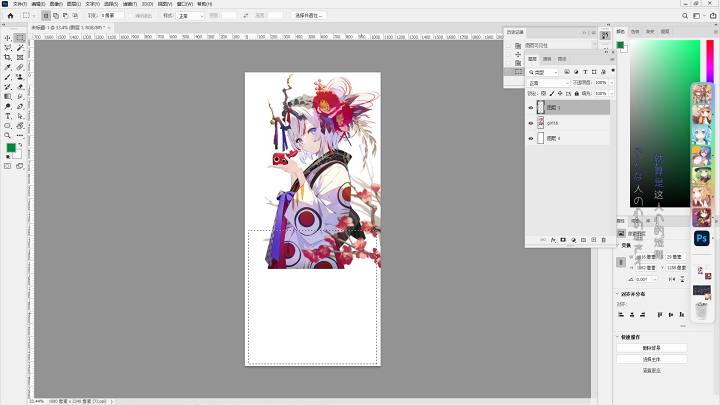Toggle lock position

tap(560, 93)
